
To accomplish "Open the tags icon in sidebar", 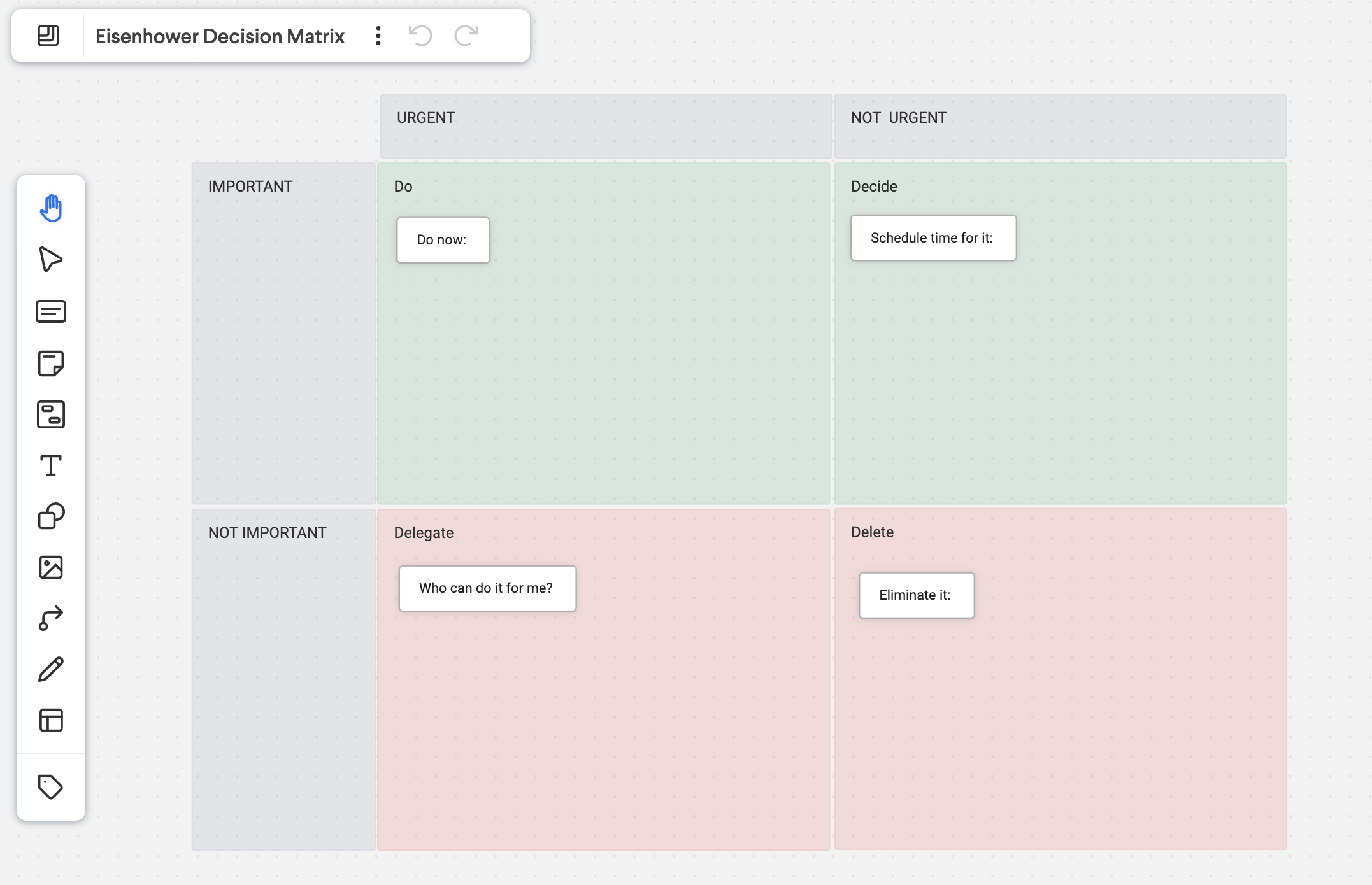I will [x=51, y=787].
